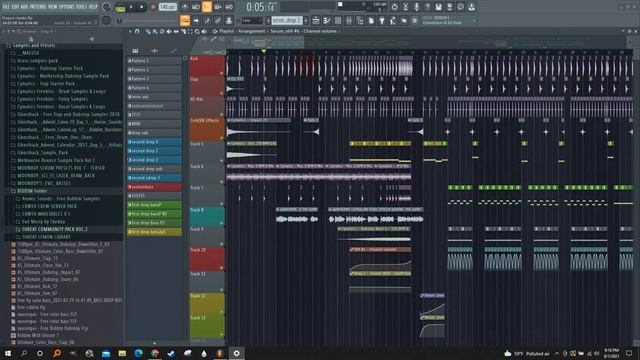Select the red pattern in picker list
The width and height of the screenshot is (640, 360).
[155, 187]
